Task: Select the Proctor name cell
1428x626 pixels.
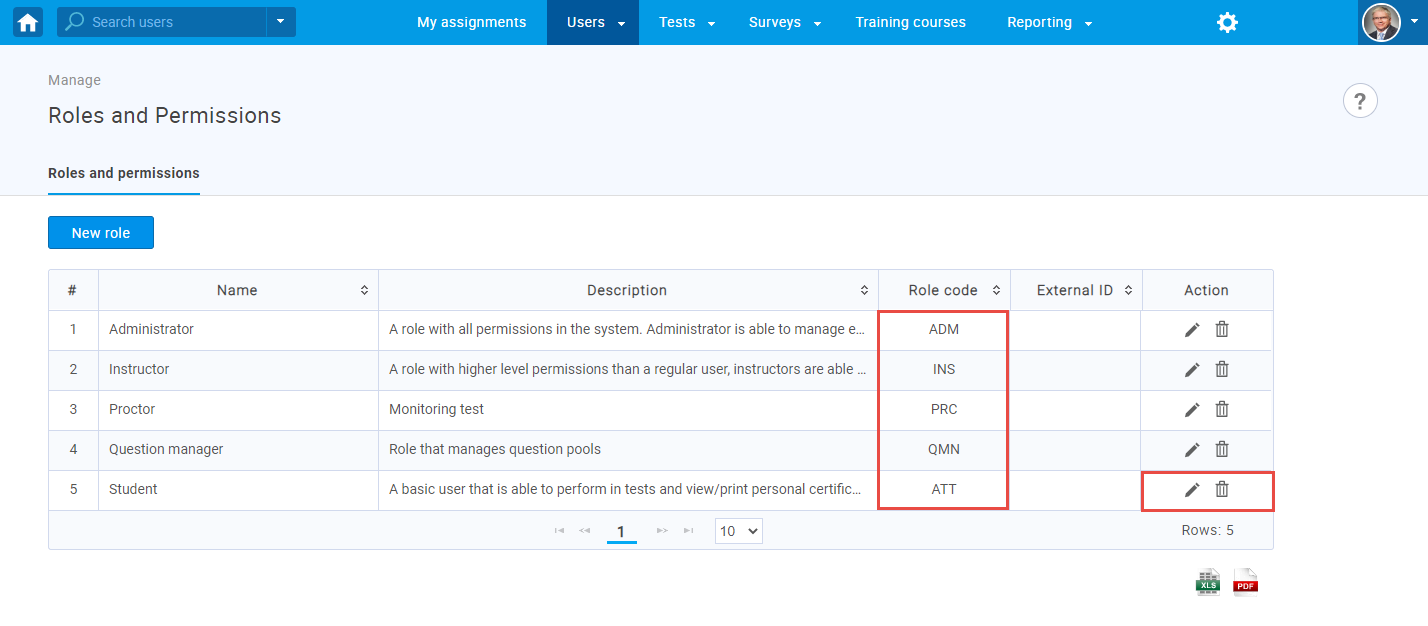Action: pos(238,410)
